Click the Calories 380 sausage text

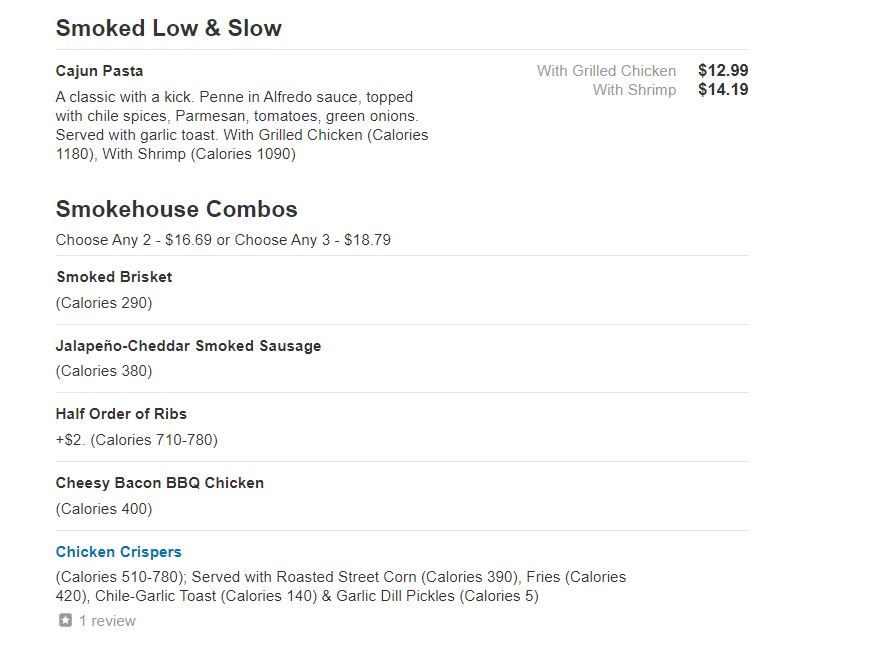tap(104, 371)
